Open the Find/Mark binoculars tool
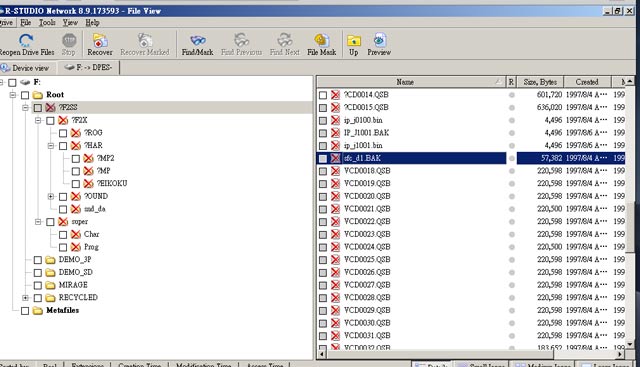 [x=198, y=40]
